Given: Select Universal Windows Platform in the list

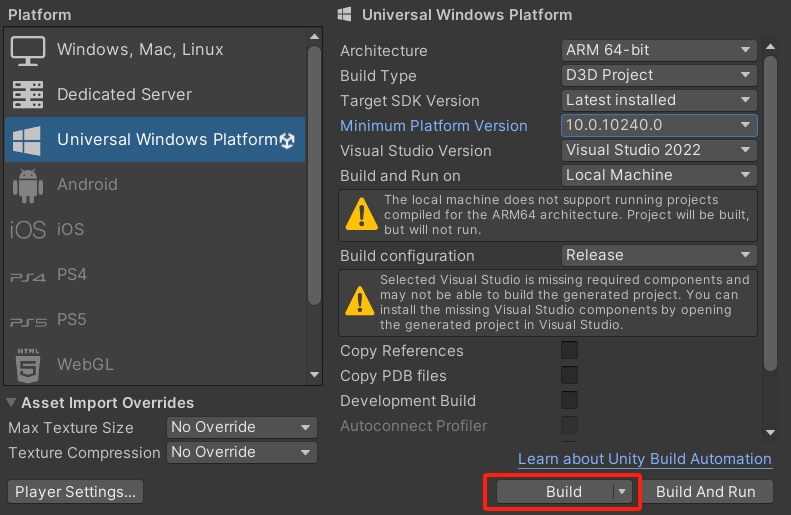Looking at the screenshot, I should (x=160, y=140).
